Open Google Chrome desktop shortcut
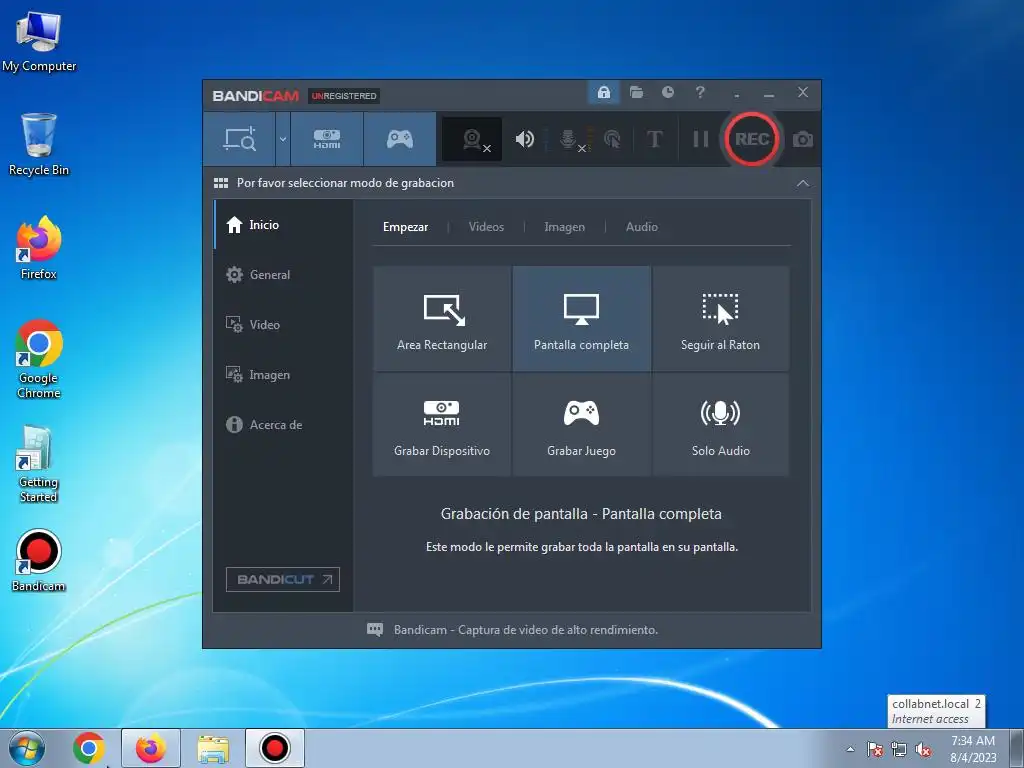Viewport: 1024px width, 768px height. click(39, 359)
